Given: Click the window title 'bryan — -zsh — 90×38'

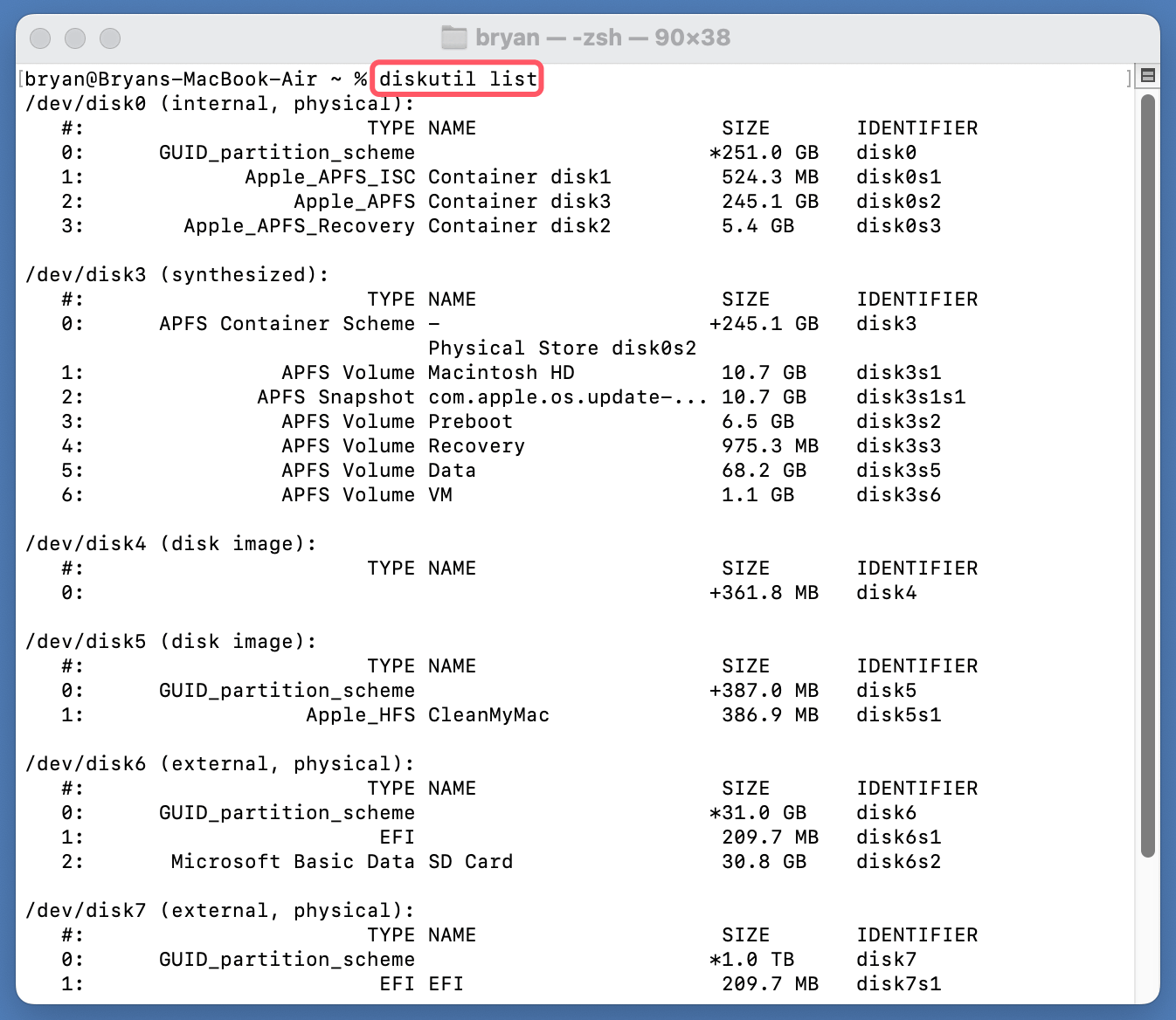Looking at the screenshot, I should pyautogui.click(x=602, y=38).
